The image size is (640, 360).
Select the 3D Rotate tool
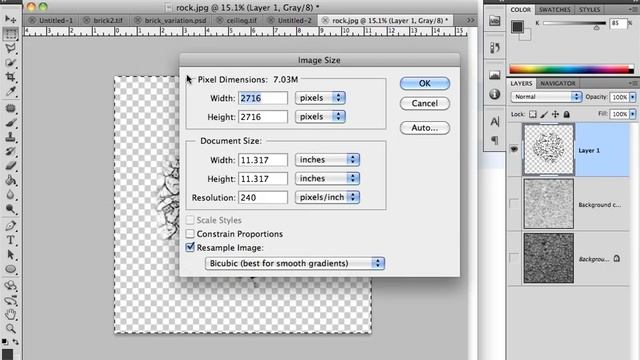(x=10, y=286)
